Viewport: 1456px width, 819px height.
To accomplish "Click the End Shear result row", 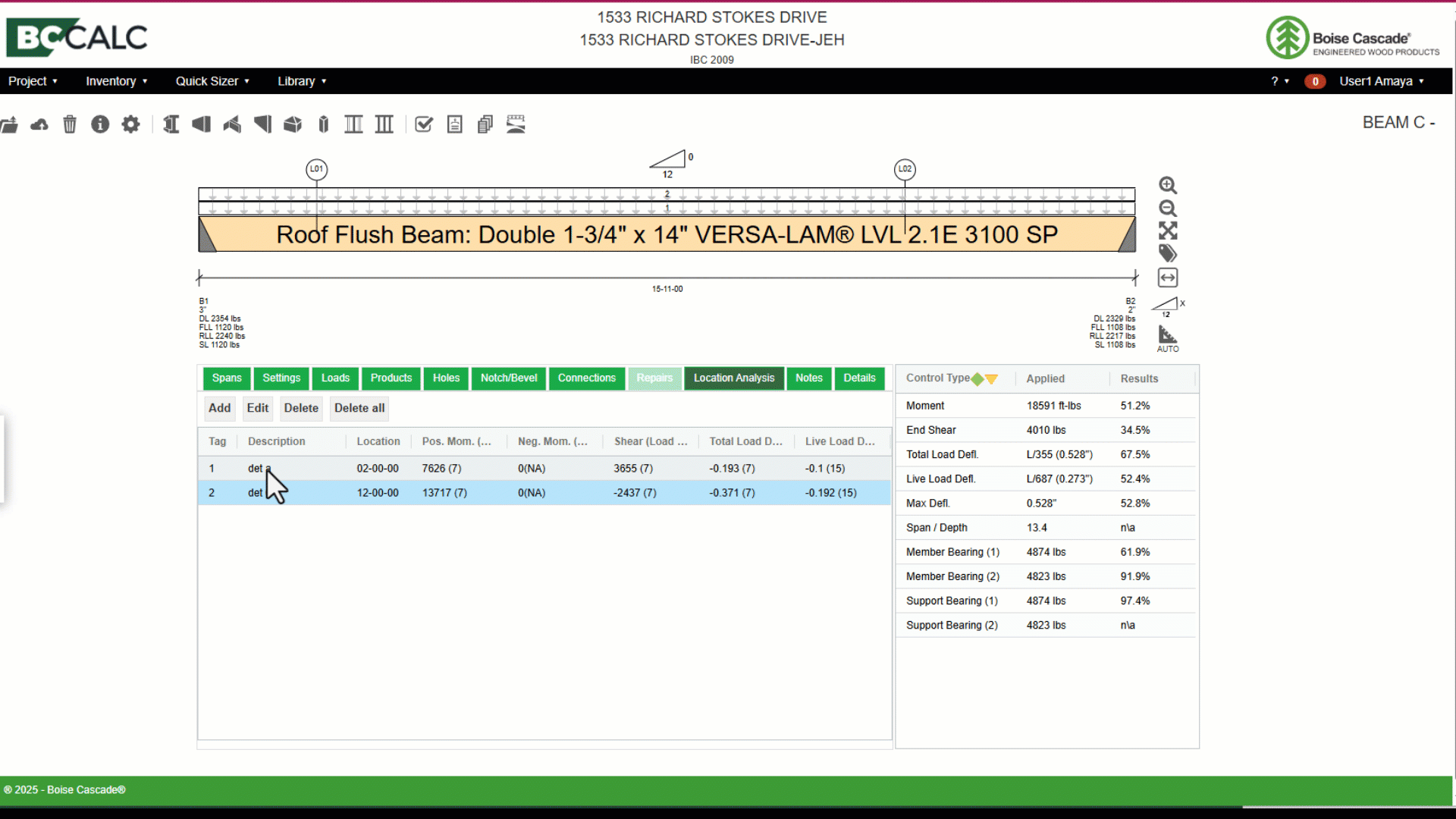I will click(x=1046, y=430).
